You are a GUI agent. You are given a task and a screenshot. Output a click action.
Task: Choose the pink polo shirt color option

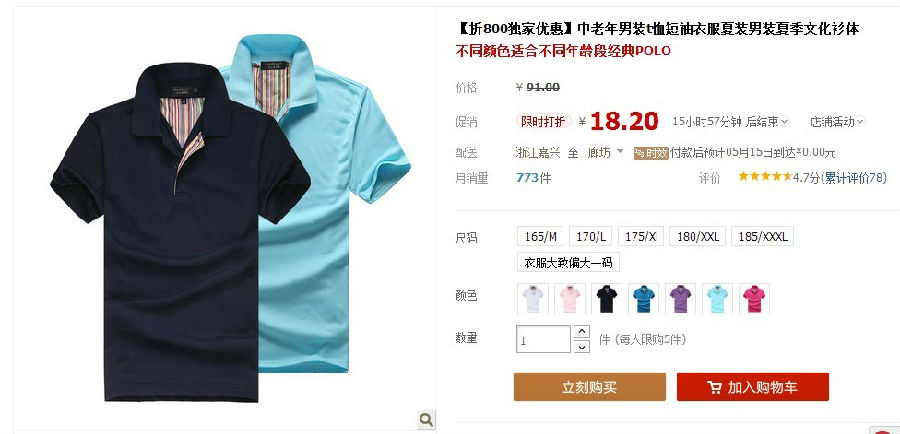[570, 299]
